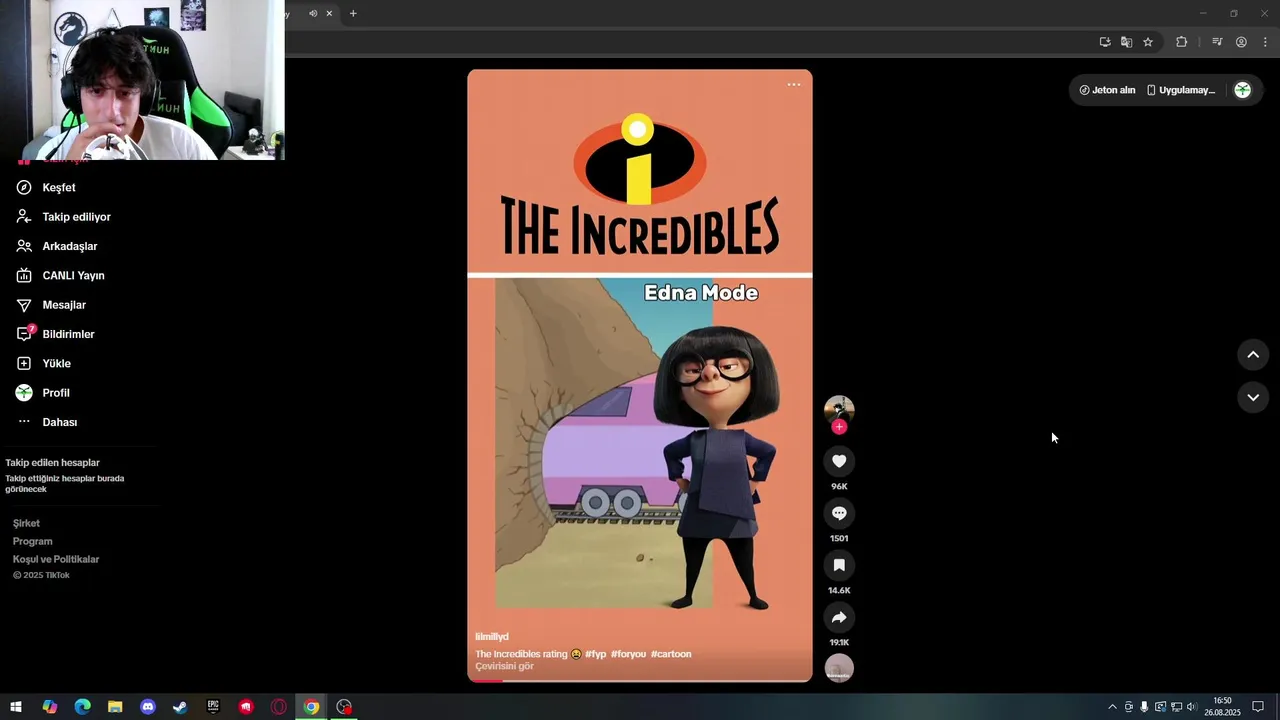Open the Riot client taskbar icon
The width and height of the screenshot is (1280, 720).
[246, 707]
